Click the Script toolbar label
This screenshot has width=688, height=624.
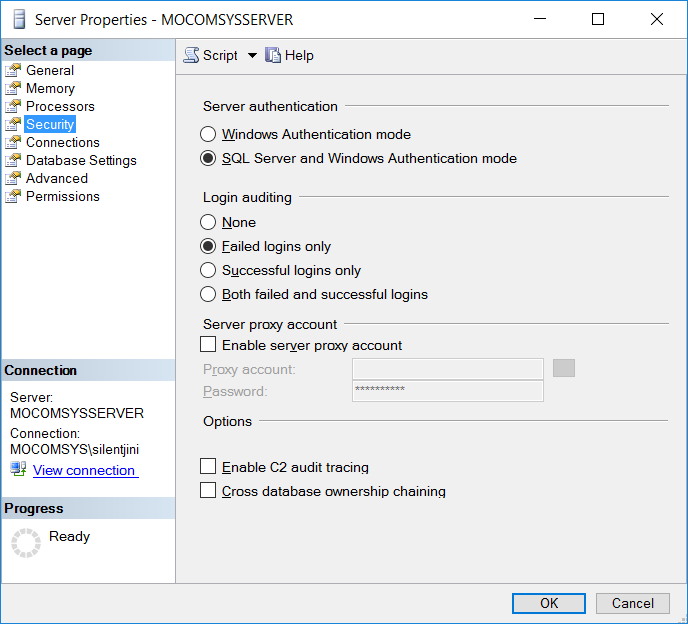pos(220,55)
